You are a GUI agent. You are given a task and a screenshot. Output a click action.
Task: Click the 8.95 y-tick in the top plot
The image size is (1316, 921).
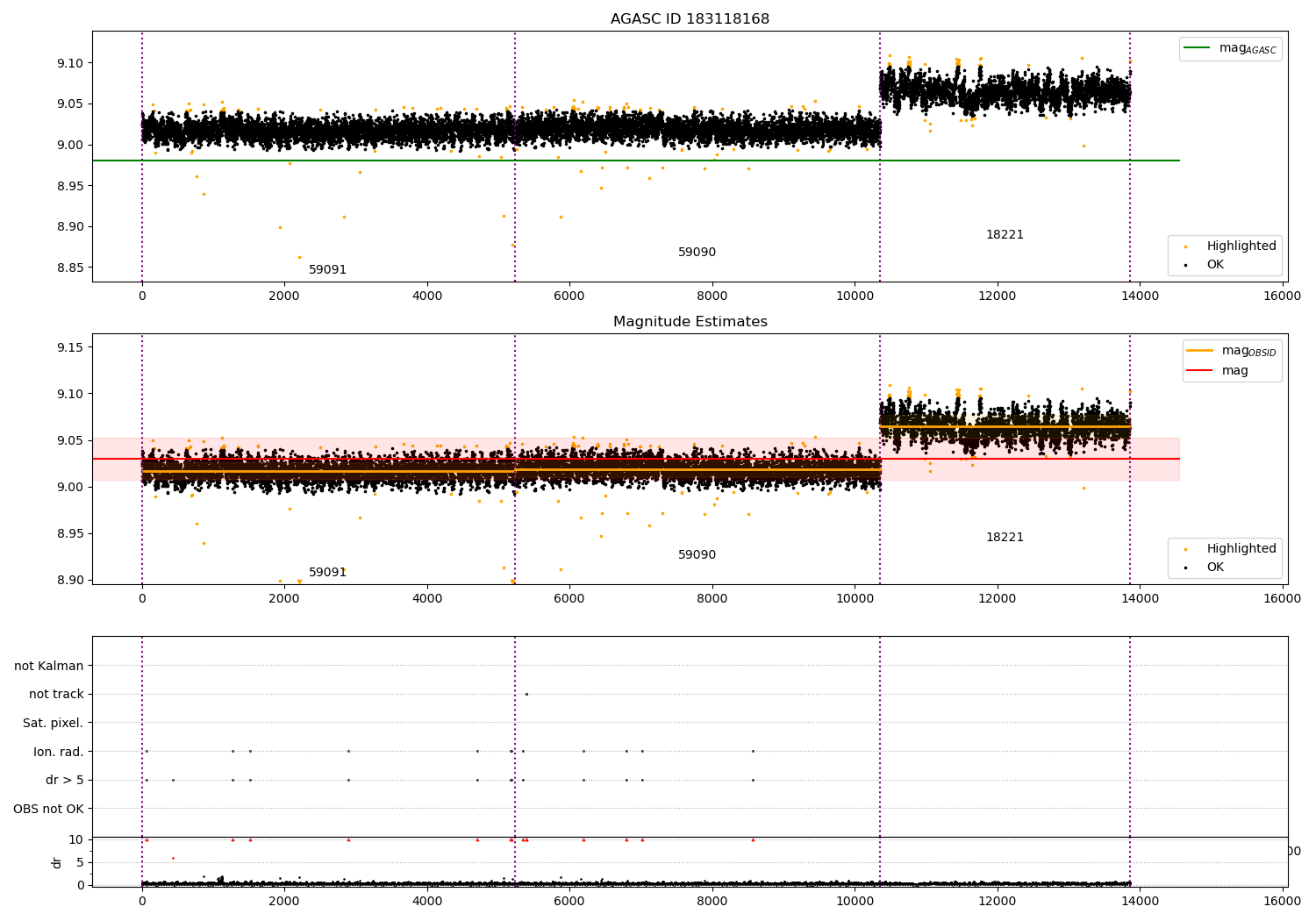[69, 186]
